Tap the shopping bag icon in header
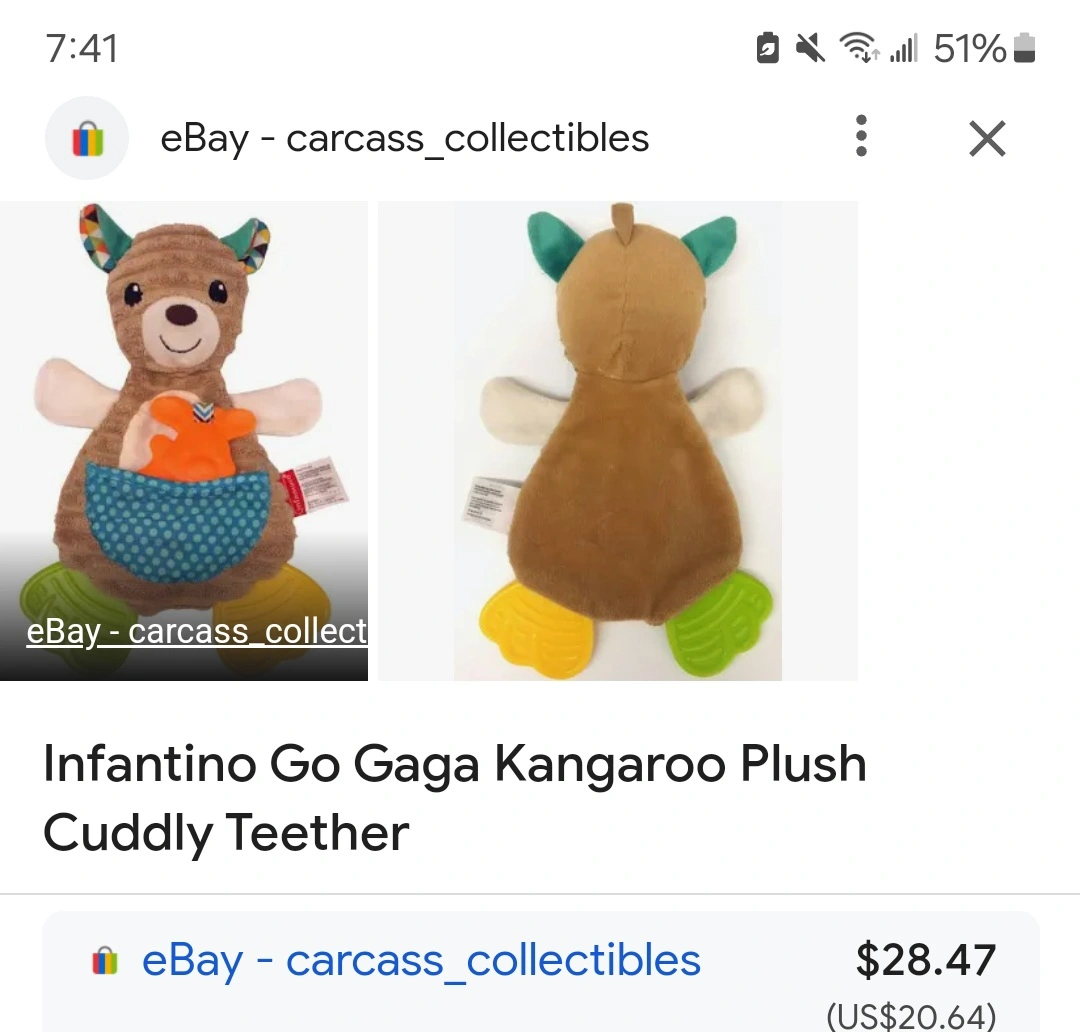The width and height of the screenshot is (1080, 1032). 87,138
